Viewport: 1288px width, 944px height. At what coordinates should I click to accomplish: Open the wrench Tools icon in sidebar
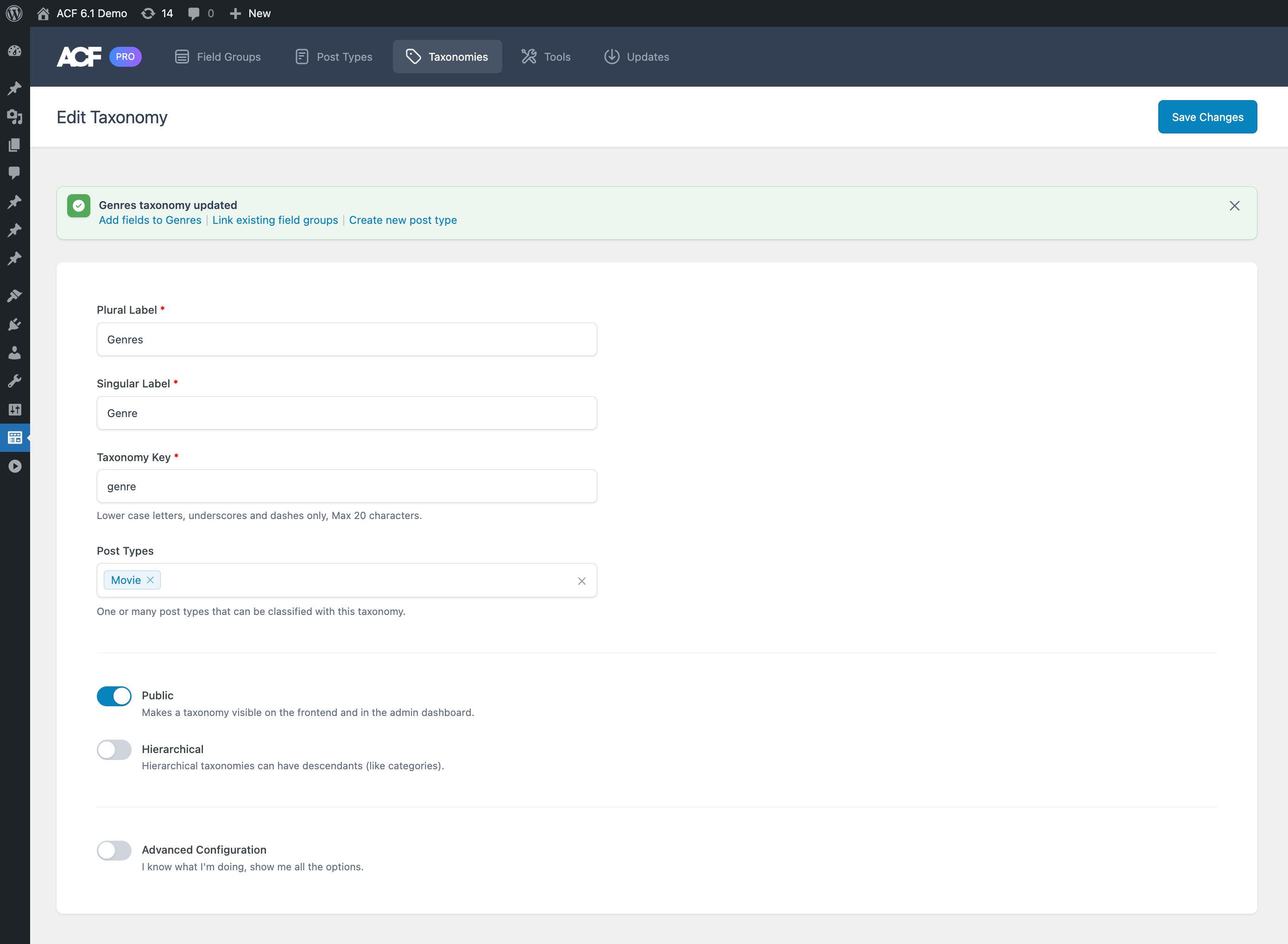pyautogui.click(x=15, y=380)
